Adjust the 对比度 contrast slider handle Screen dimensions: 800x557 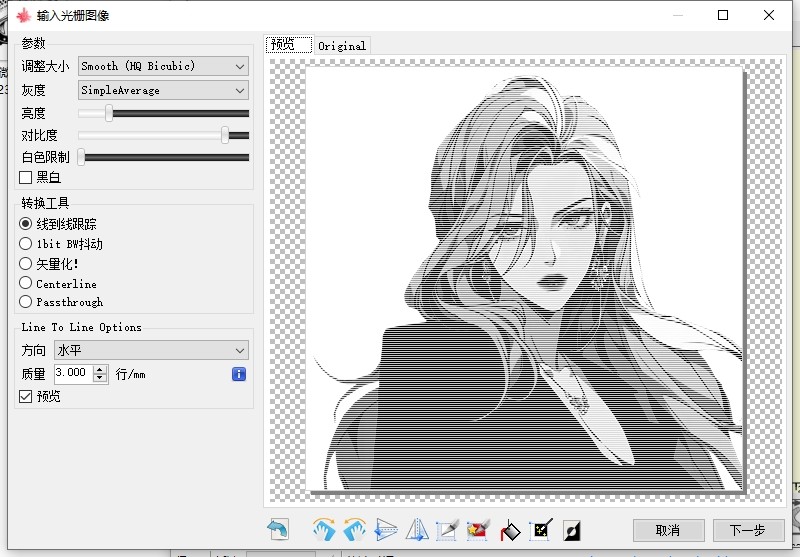[x=225, y=135]
